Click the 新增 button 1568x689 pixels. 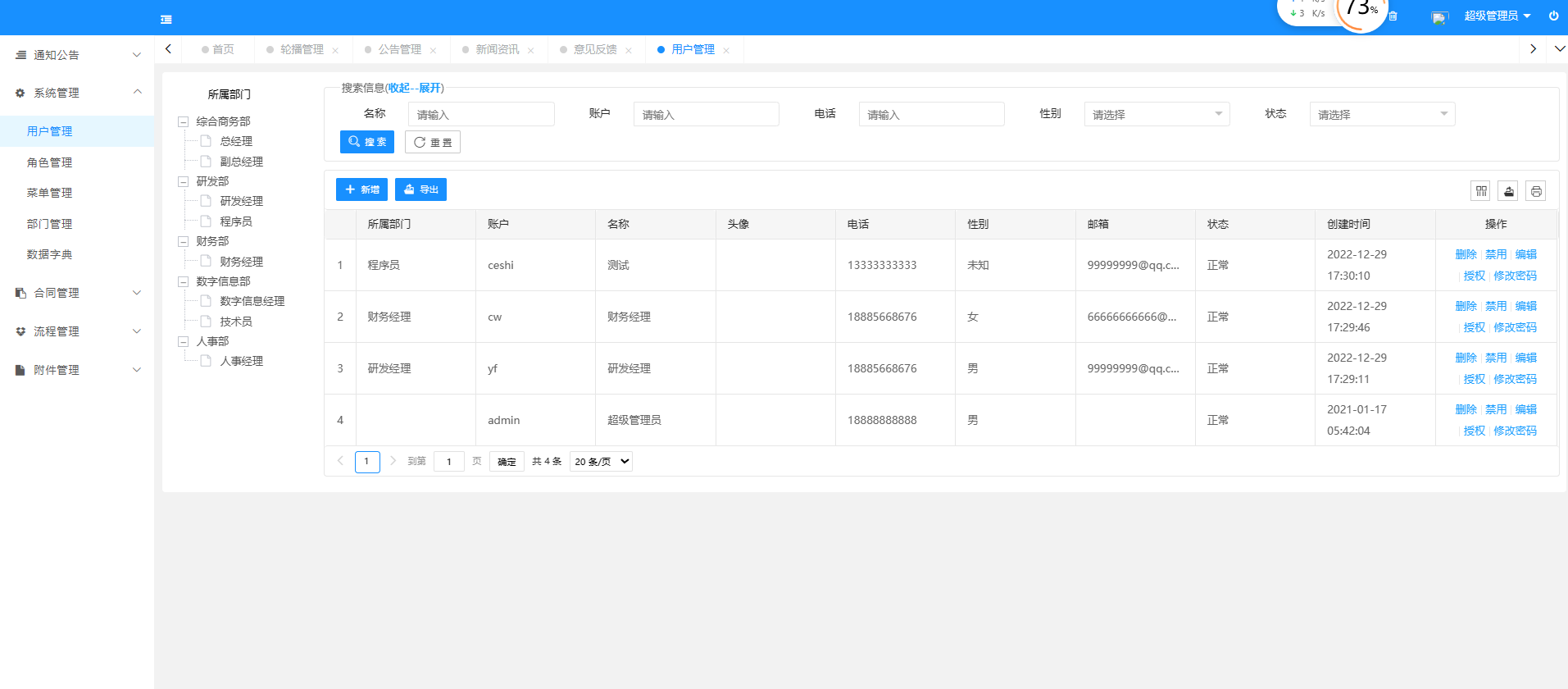[361, 189]
